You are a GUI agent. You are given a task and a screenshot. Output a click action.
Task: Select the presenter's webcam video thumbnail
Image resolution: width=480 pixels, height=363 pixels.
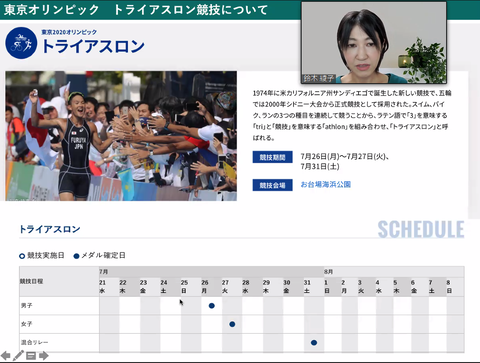(x=374, y=43)
